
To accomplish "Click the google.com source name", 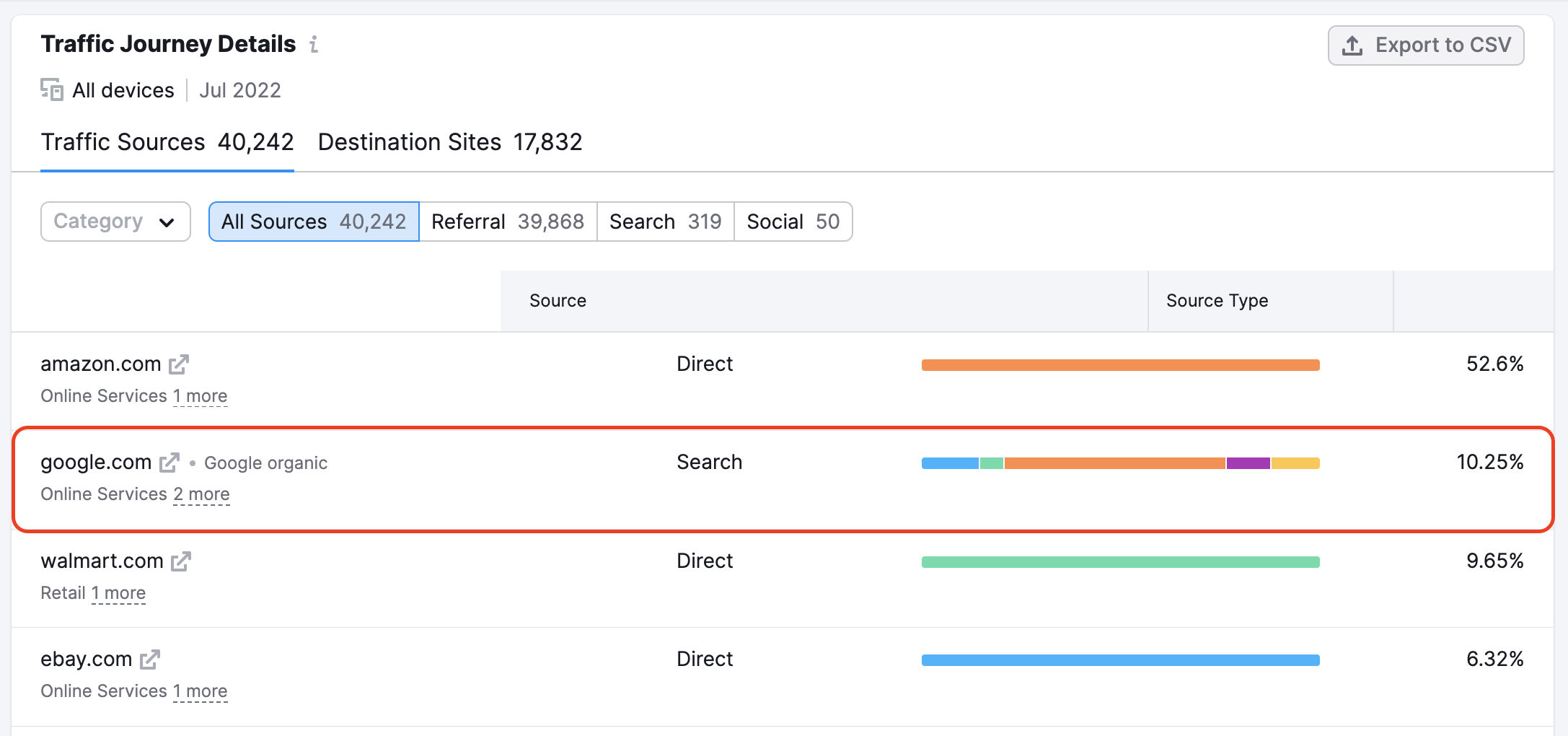I will pos(96,462).
